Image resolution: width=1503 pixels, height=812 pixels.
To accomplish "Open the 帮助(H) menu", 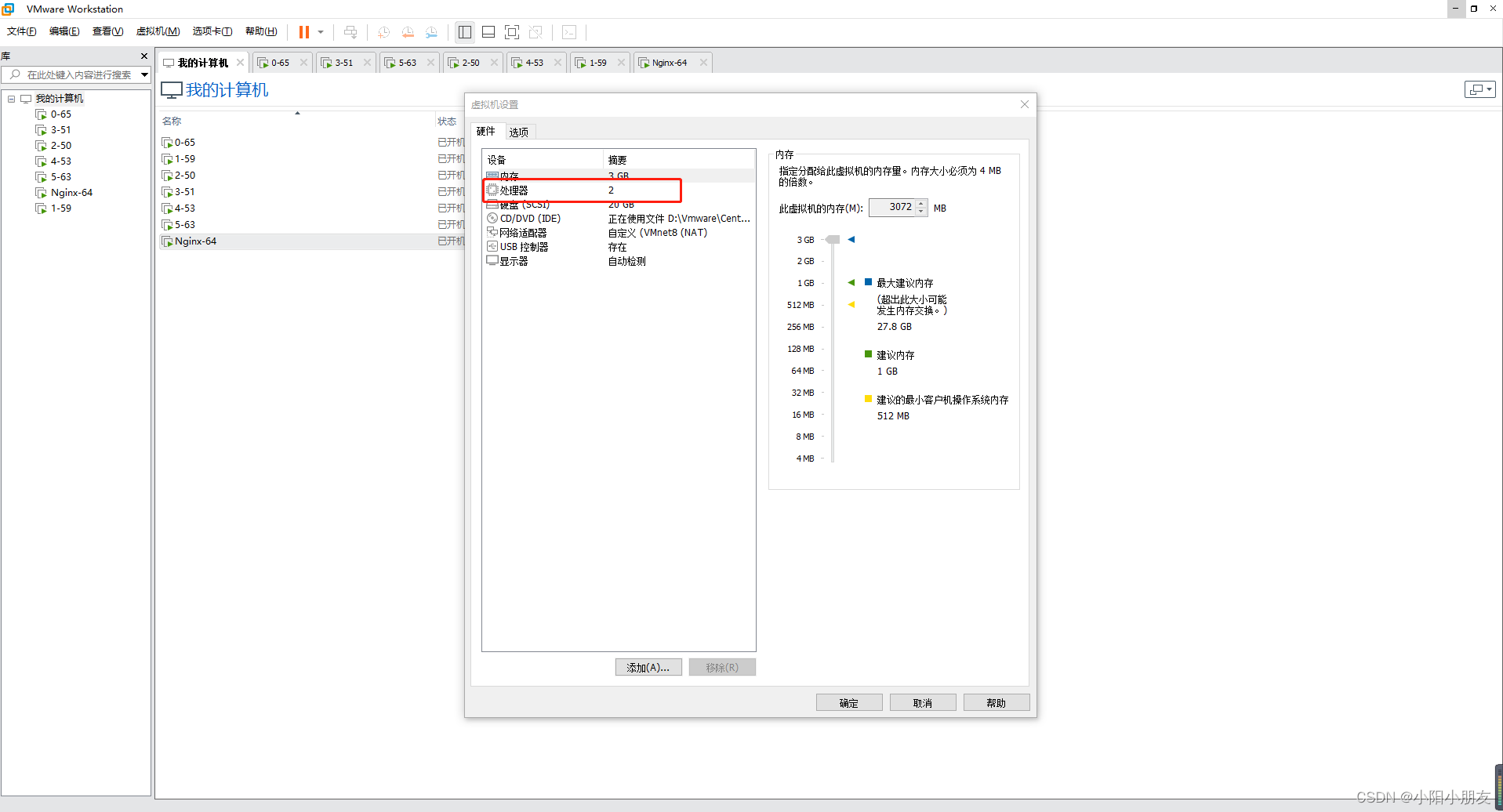I will coord(261,31).
